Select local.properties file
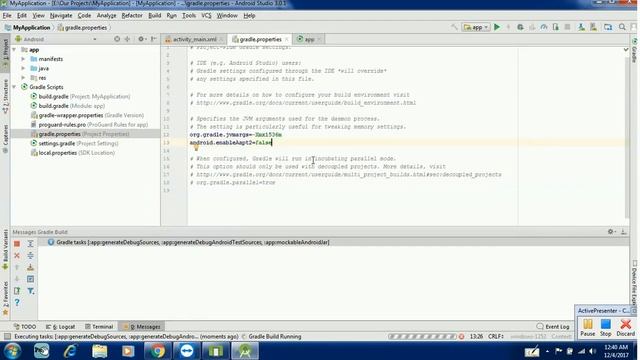Viewport: 640px width, 360px height. 72,153
